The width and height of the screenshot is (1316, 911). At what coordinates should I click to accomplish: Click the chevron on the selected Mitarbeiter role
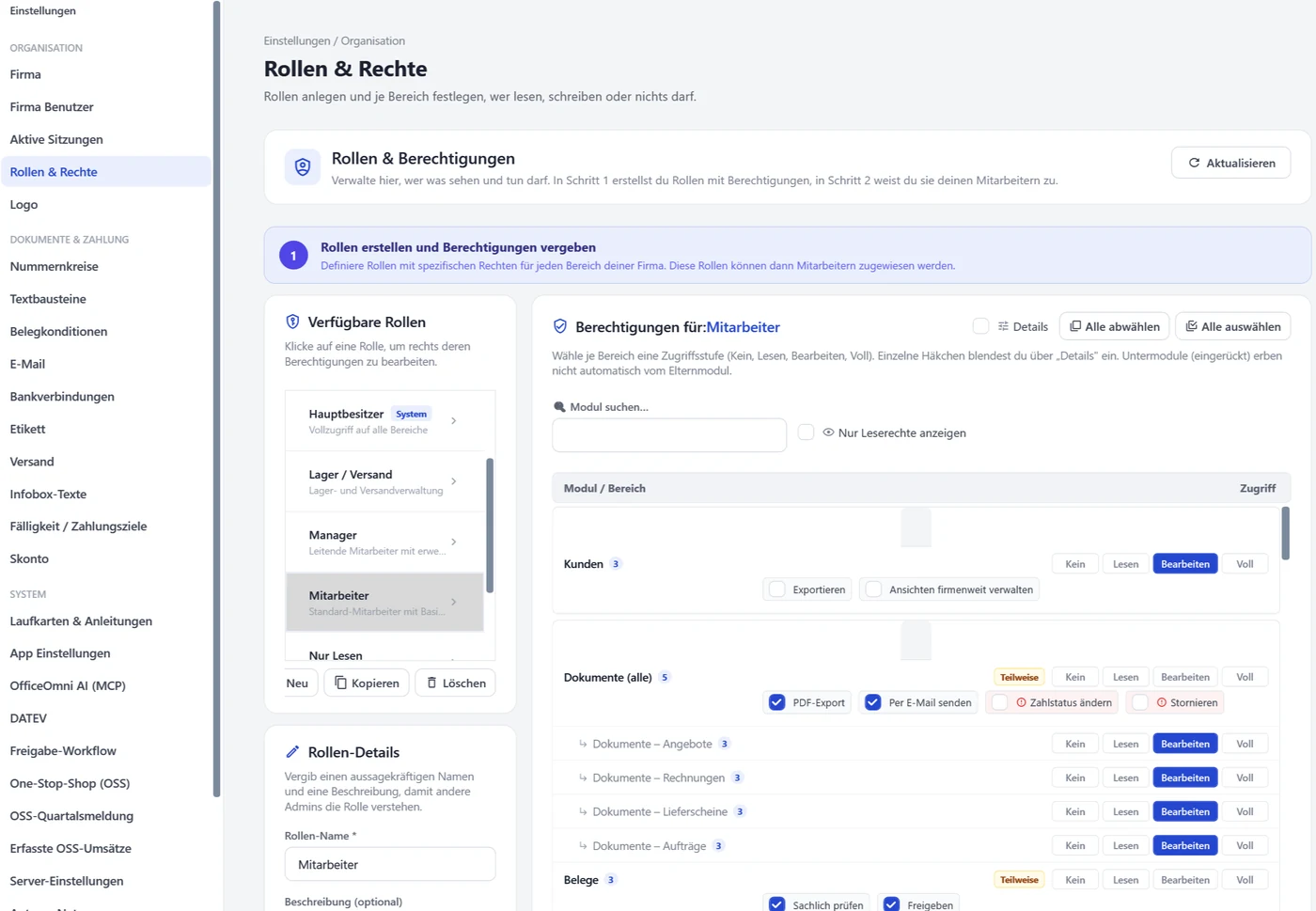pos(454,602)
